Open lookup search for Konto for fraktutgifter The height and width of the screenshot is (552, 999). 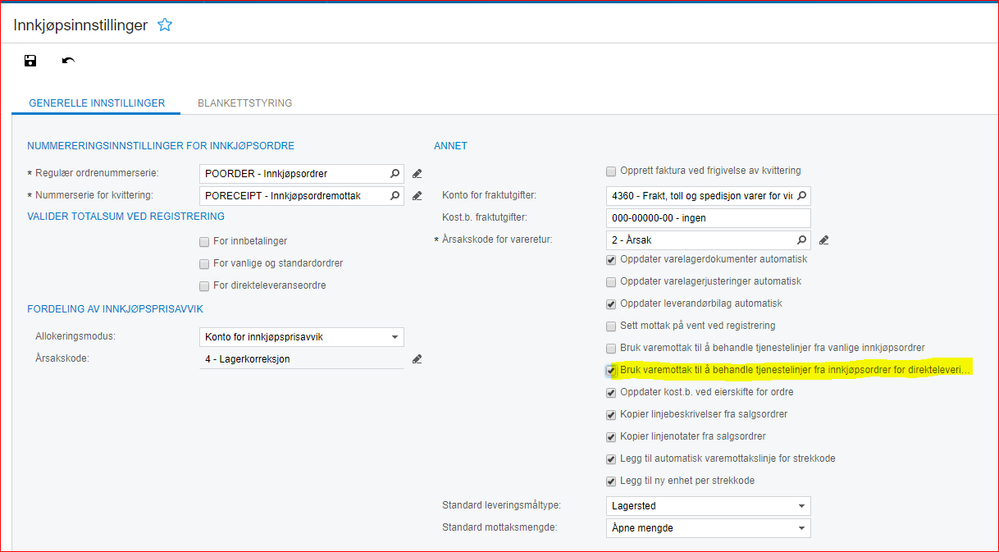click(801, 196)
